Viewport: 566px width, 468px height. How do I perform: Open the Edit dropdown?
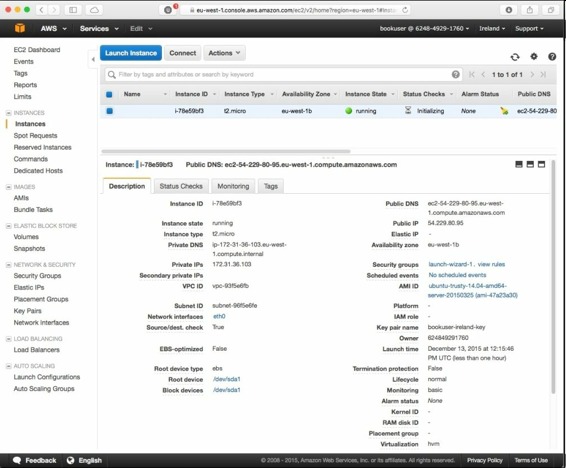(x=141, y=29)
